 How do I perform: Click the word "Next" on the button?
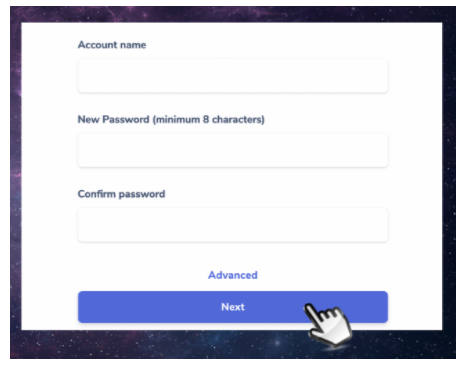point(233,307)
